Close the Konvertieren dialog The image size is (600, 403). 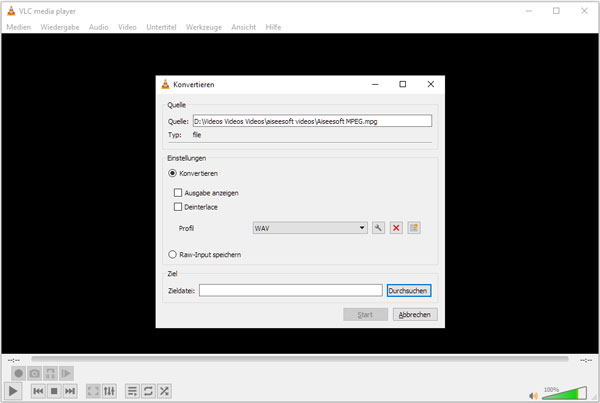pyautogui.click(x=430, y=84)
